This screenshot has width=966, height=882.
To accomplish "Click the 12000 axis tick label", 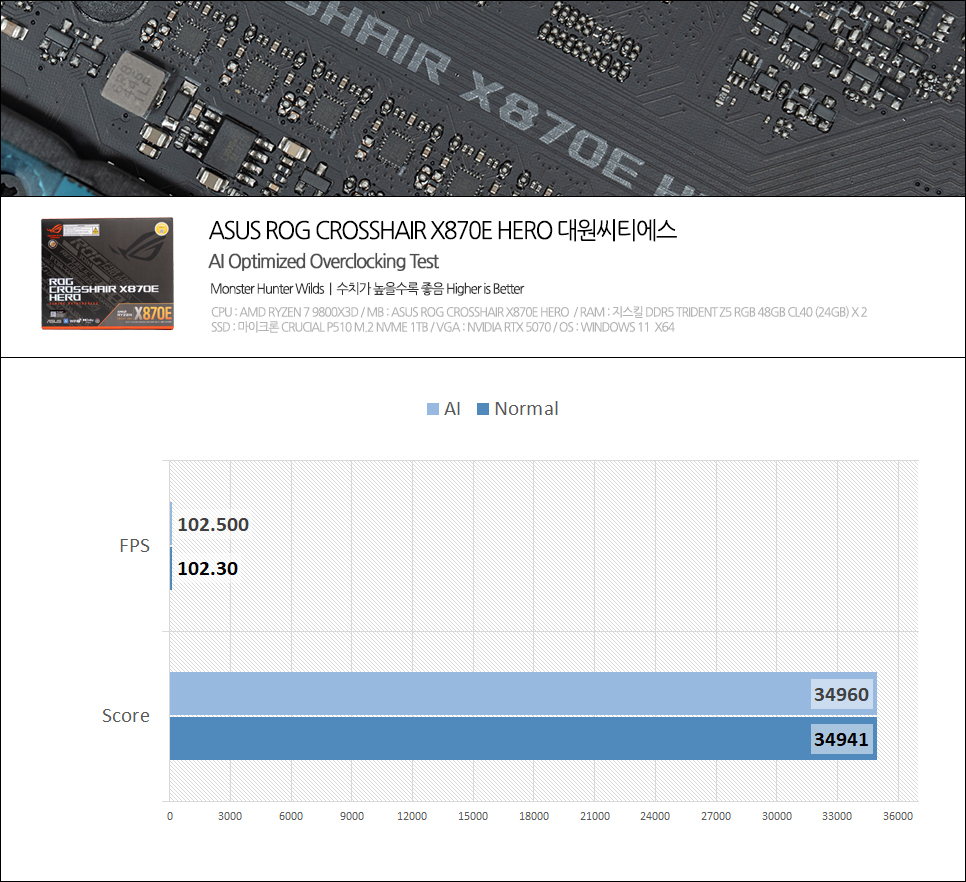I will click(x=412, y=816).
